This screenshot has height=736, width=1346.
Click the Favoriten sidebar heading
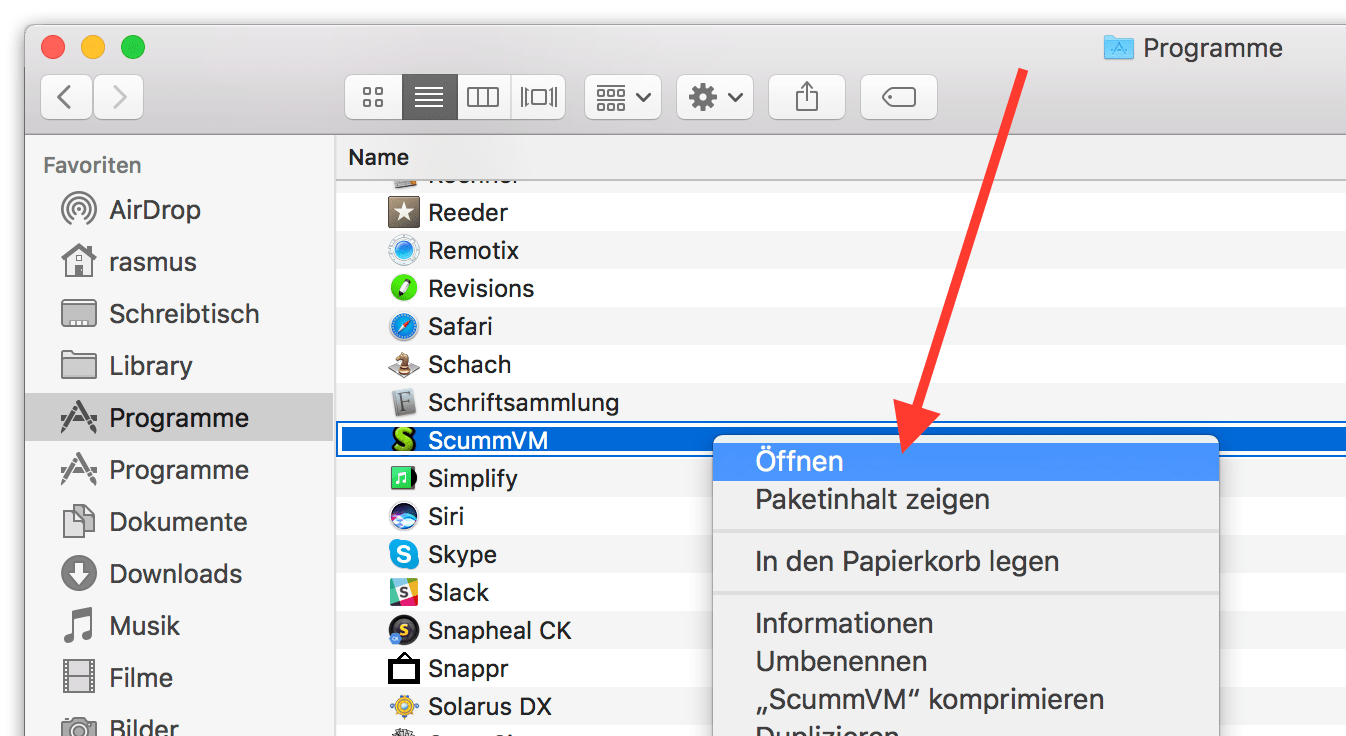[x=92, y=165]
